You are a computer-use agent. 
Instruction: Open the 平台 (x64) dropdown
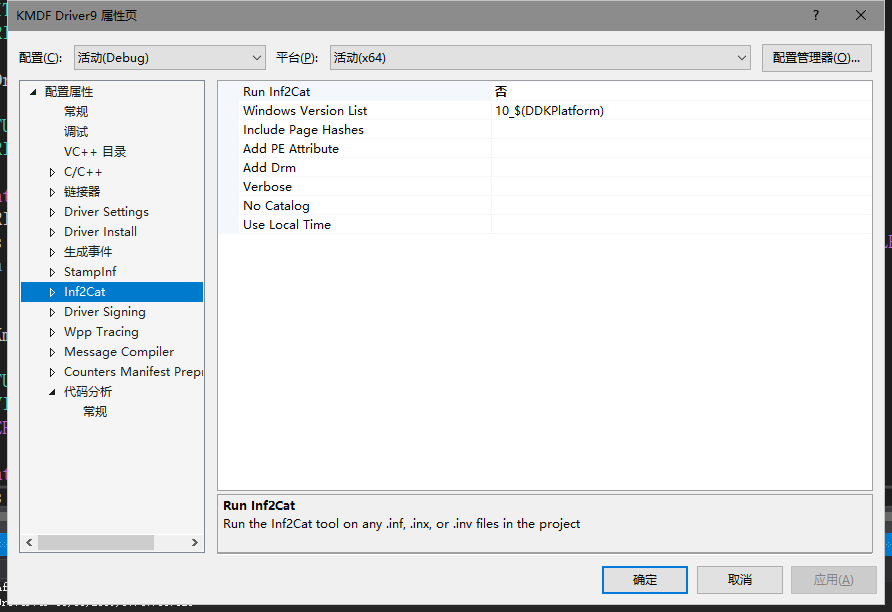[540, 58]
